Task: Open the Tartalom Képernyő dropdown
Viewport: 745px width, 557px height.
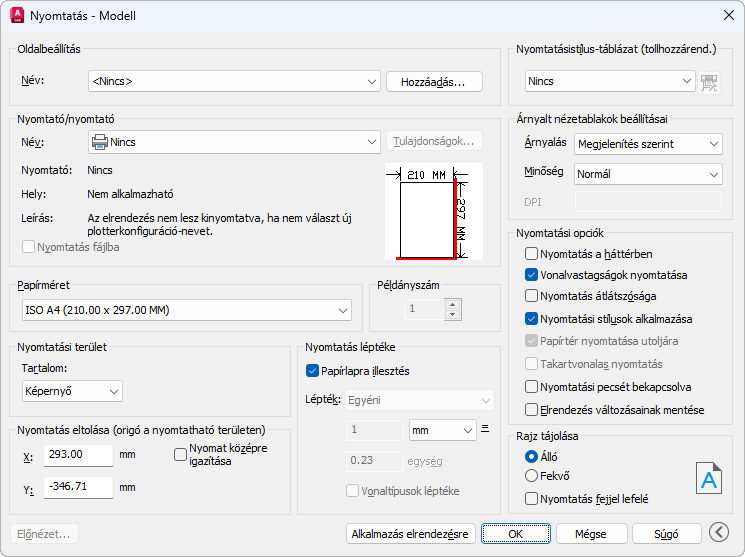Action: click(72, 391)
